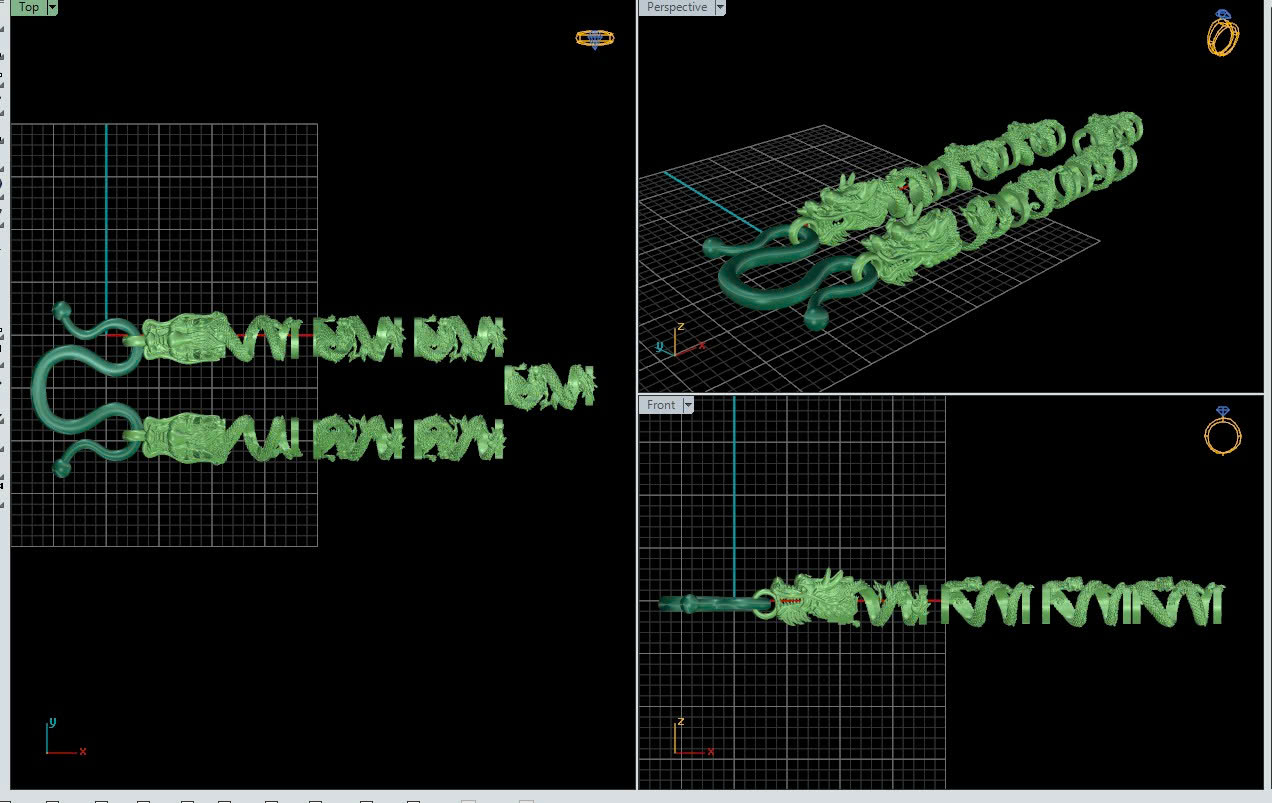Expand the Perspective viewport menu arrow
This screenshot has width=1272, height=803.
click(x=720, y=7)
